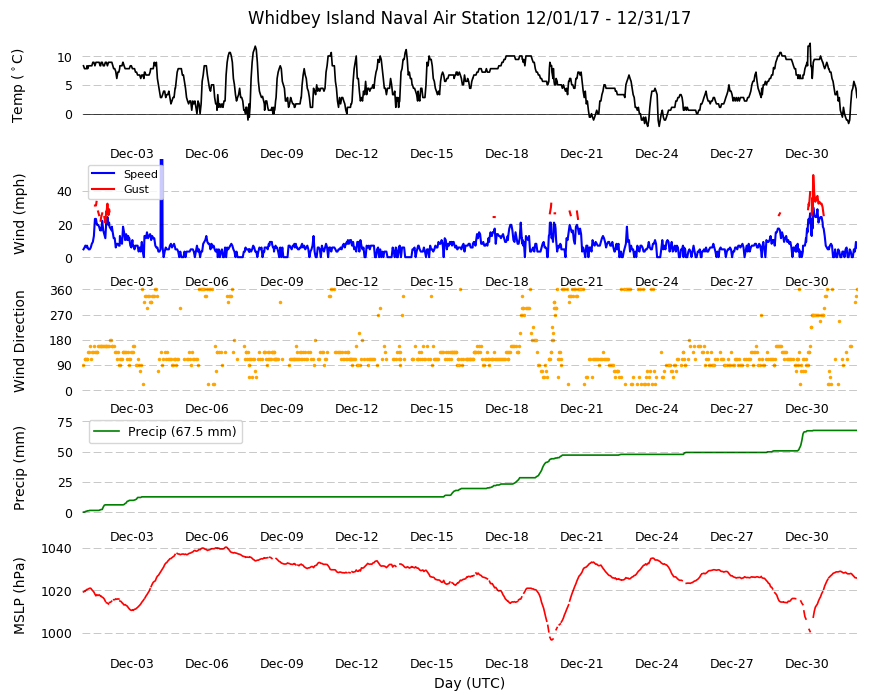Click the MSLP (hPa) axis label

(x=19, y=596)
